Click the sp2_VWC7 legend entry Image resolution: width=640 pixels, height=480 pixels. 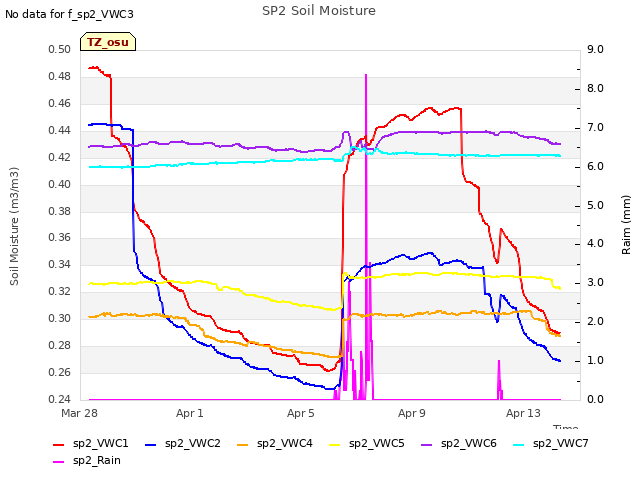tap(551, 444)
